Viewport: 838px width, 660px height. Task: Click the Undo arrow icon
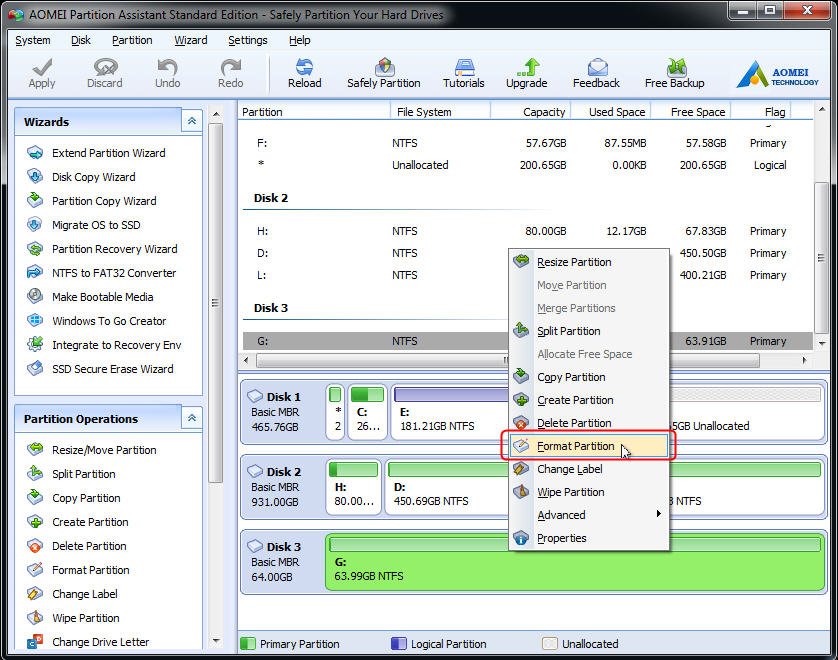click(x=167, y=67)
